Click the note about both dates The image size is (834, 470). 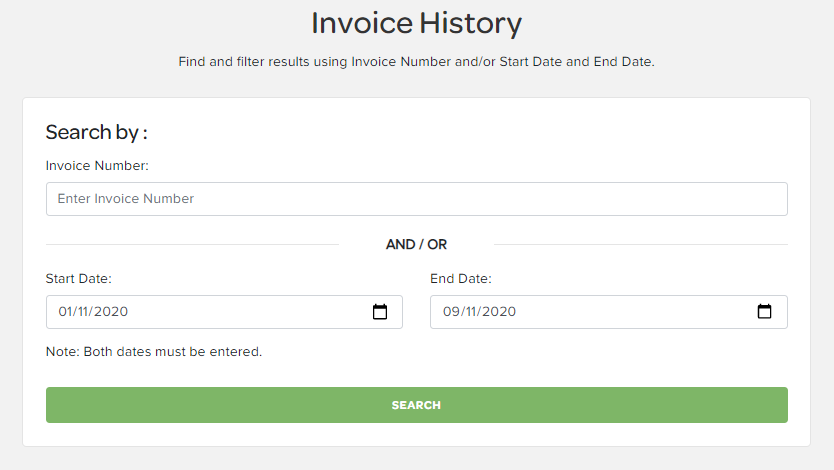pos(154,352)
